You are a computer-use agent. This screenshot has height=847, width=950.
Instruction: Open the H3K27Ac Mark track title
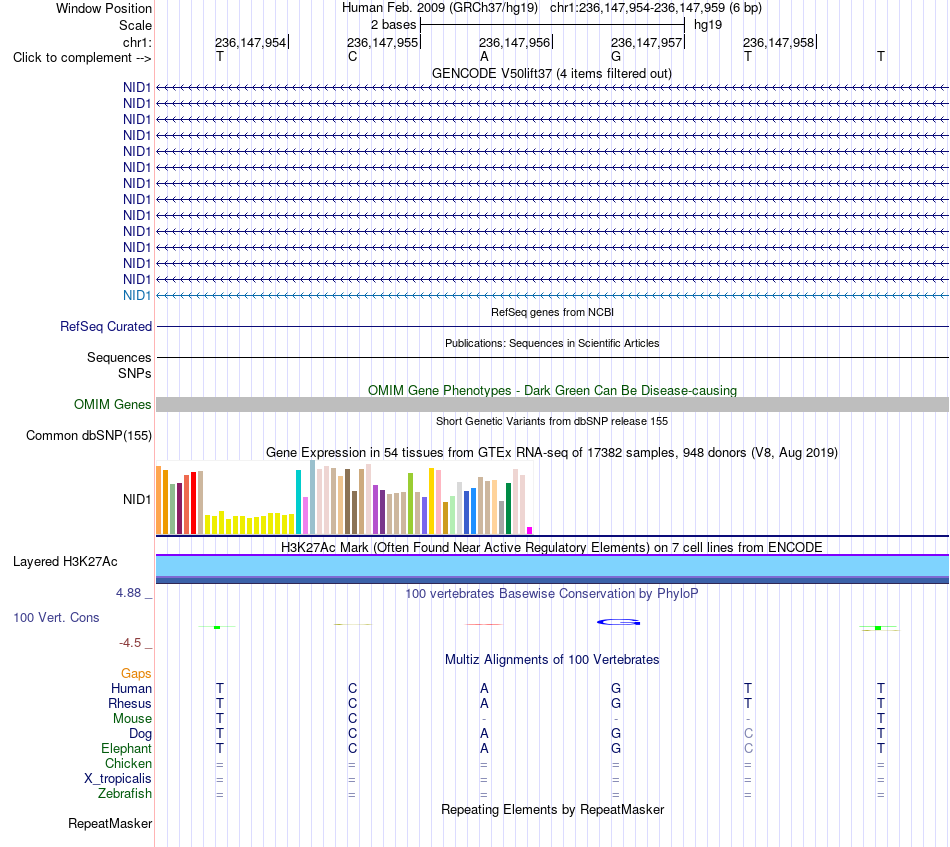coord(551,547)
